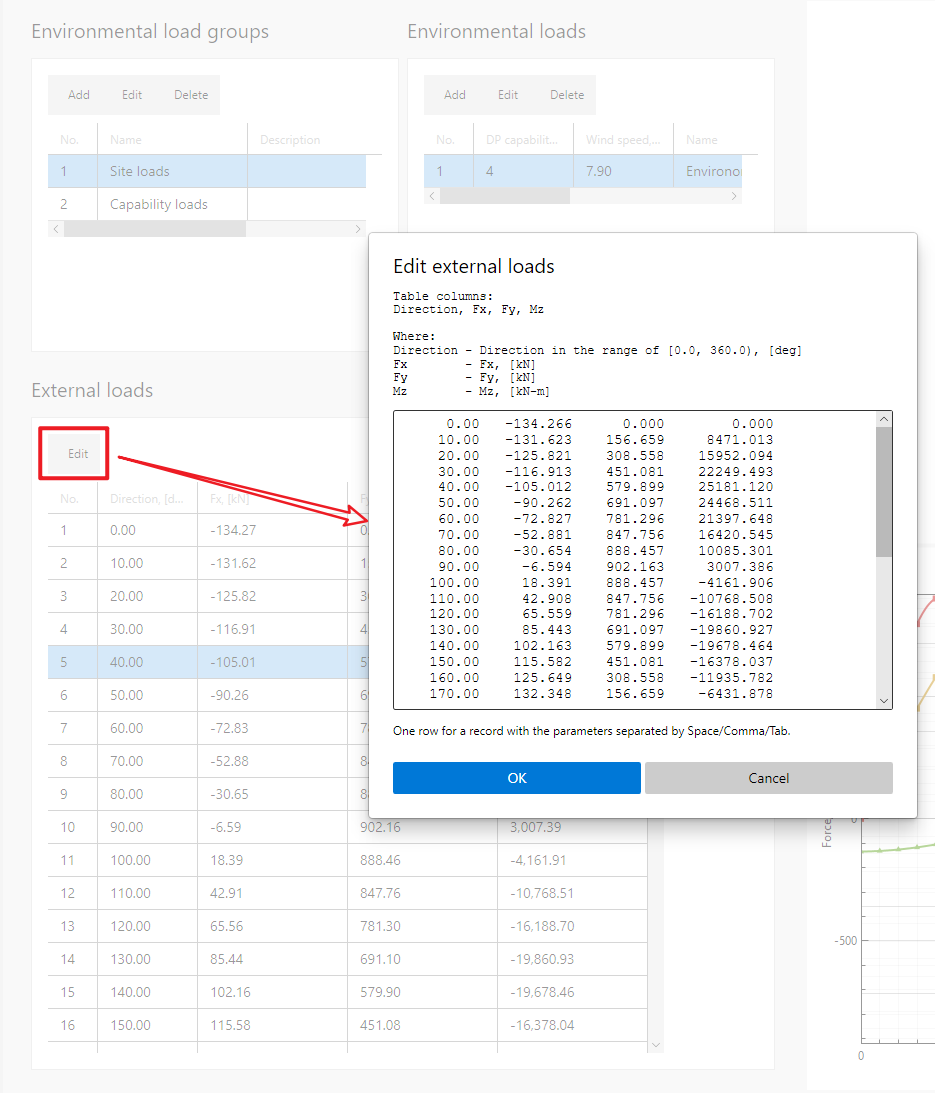
Task: Click Fy cell 451.08 in row 16
Action: 422,1025
